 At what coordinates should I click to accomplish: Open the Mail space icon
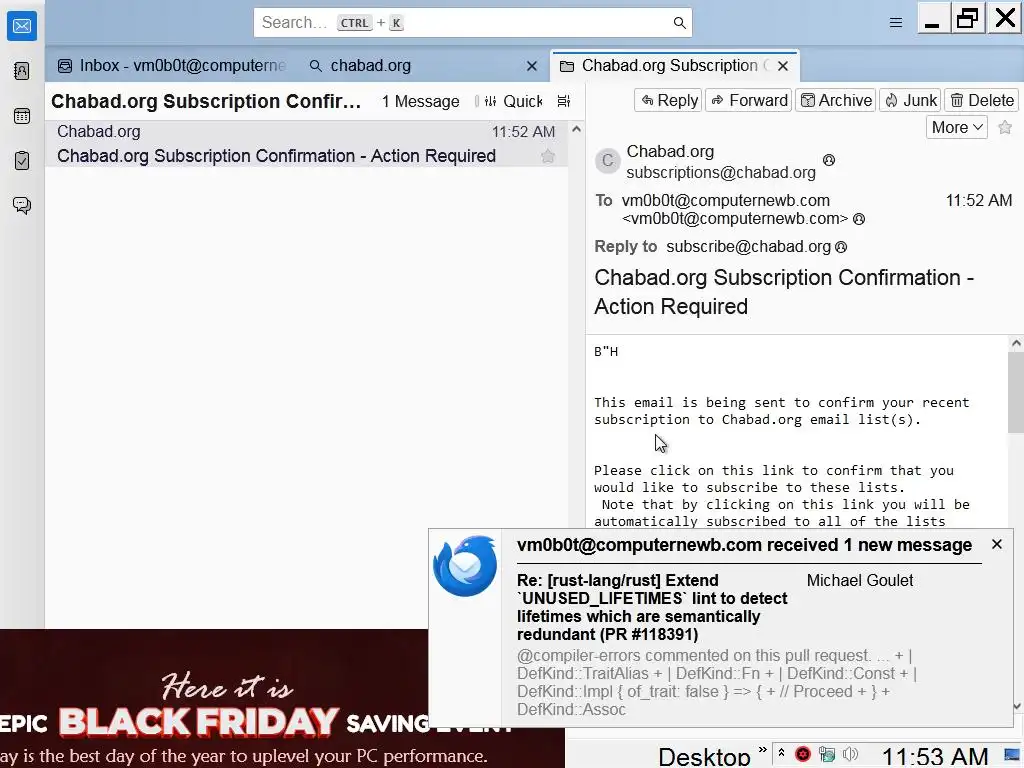click(22, 26)
